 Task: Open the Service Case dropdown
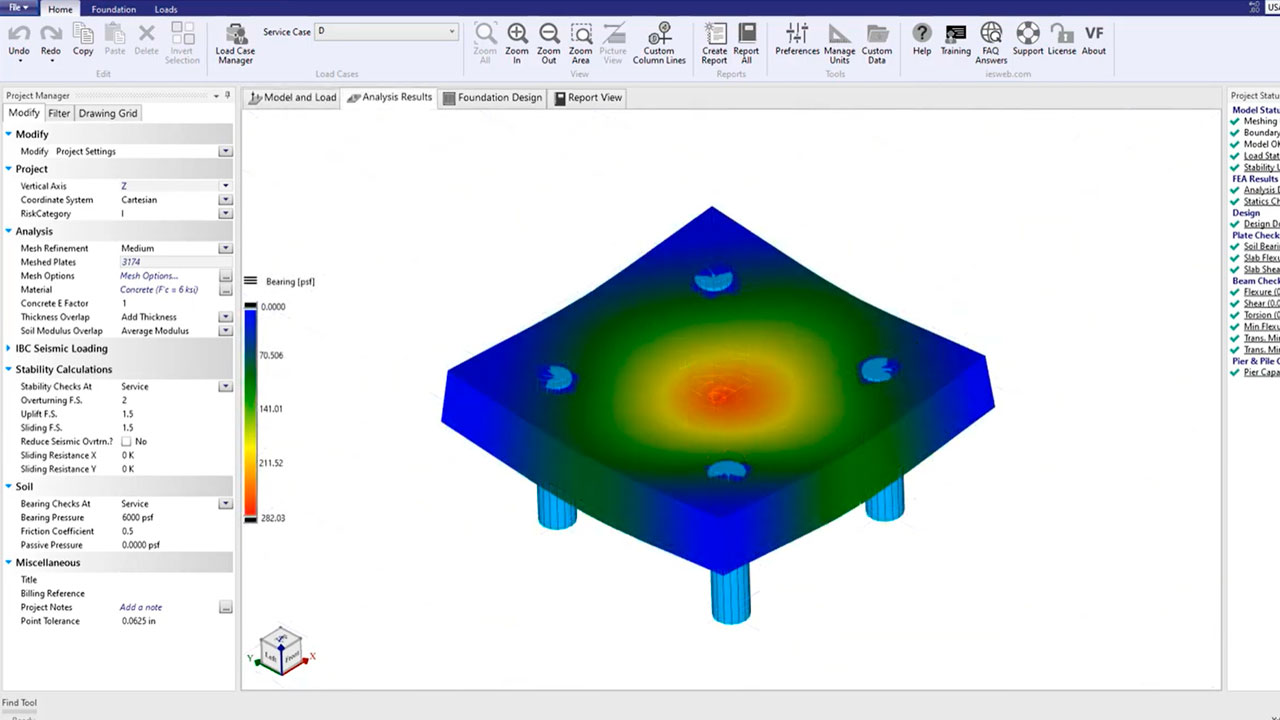(x=452, y=32)
